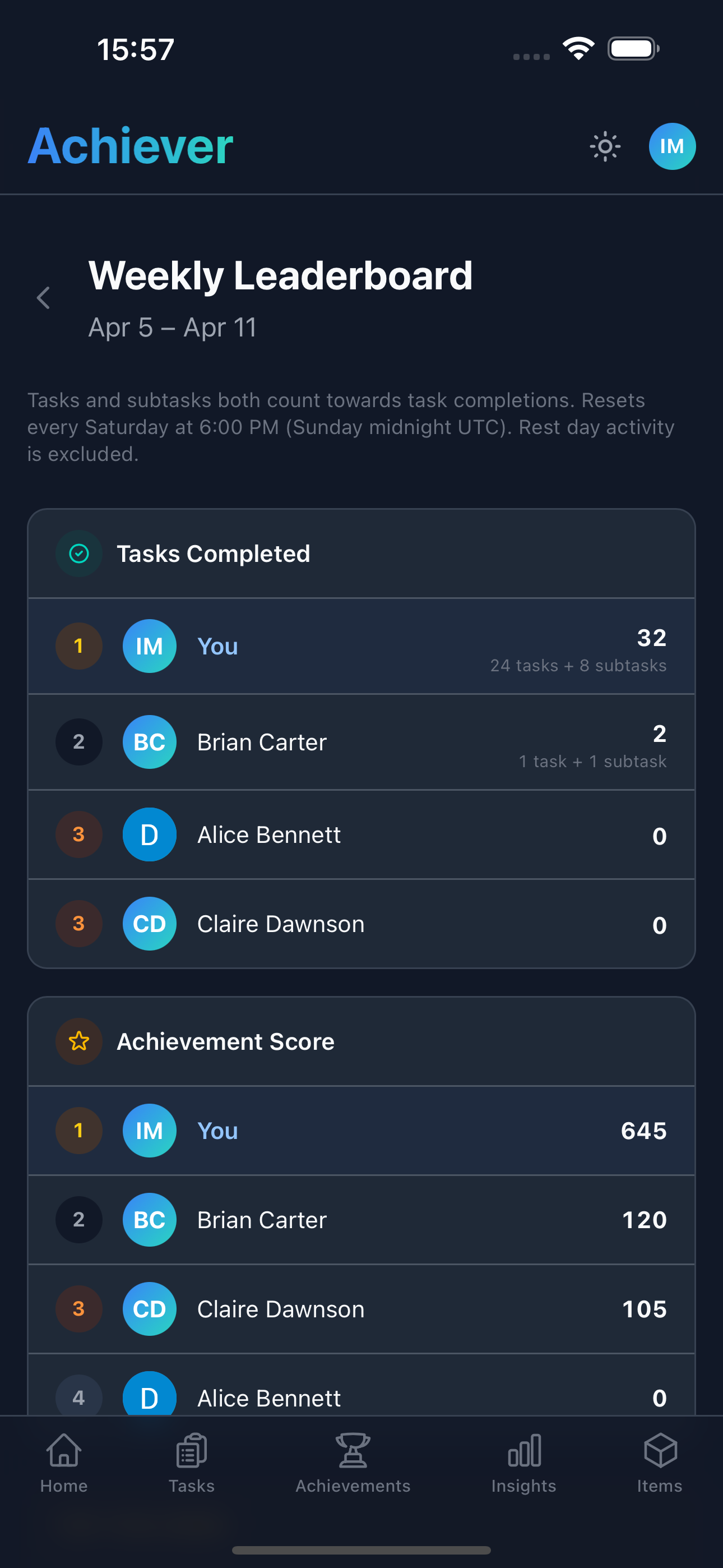The image size is (723, 1568).
Task: Click your rank 1 badge in Tasks Completed
Action: [x=78, y=646]
